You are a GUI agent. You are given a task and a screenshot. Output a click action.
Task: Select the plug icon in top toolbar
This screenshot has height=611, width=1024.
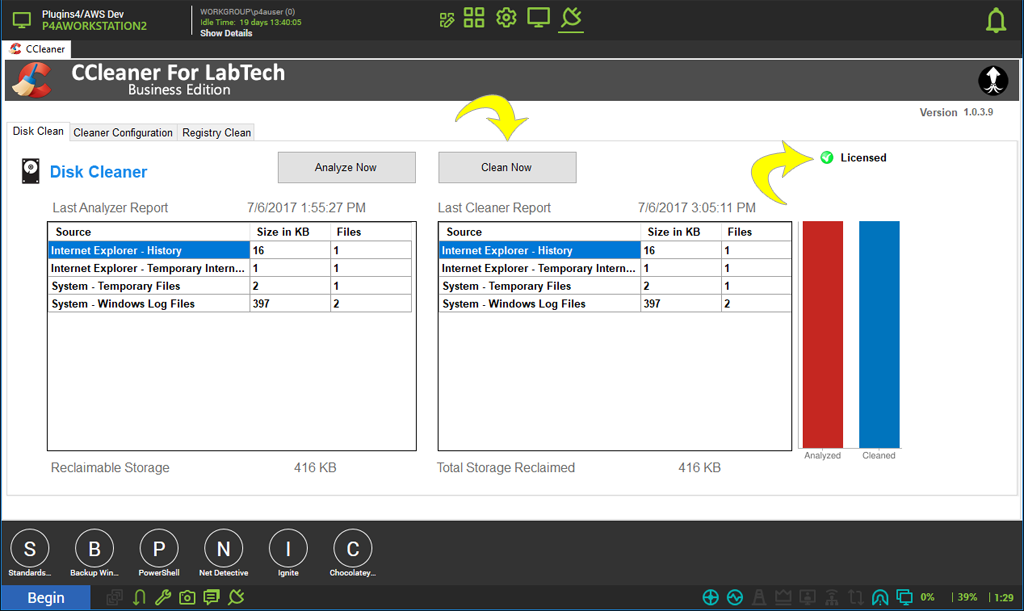[x=571, y=18]
